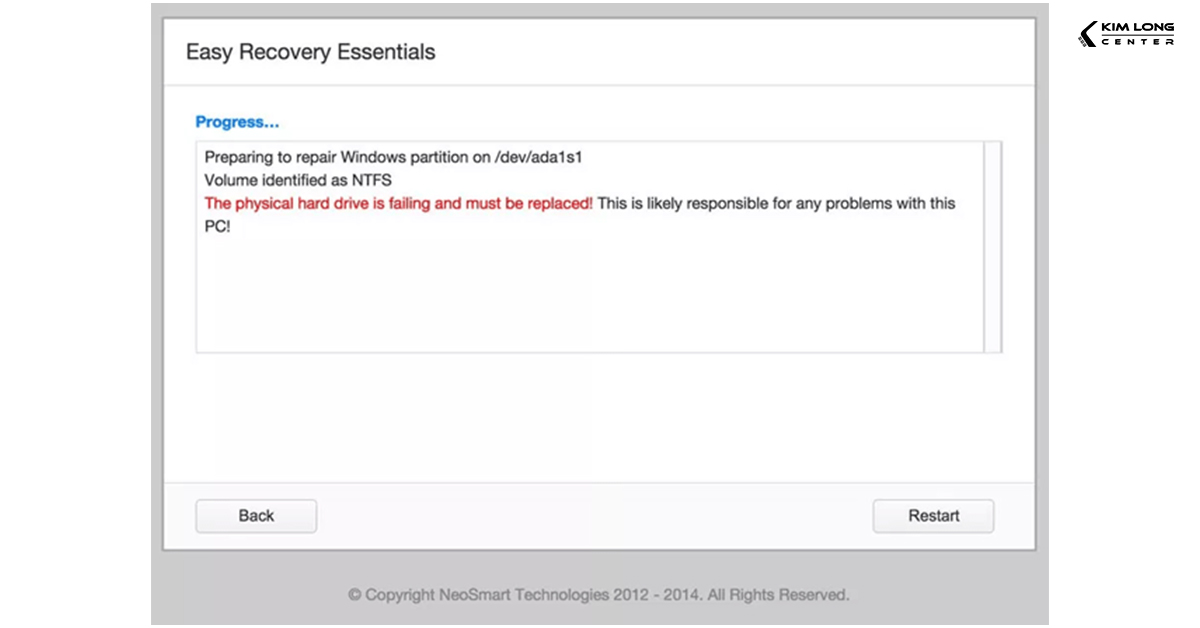This screenshot has width=1200, height=628.
Task: Click the Back button
Action: 256,516
